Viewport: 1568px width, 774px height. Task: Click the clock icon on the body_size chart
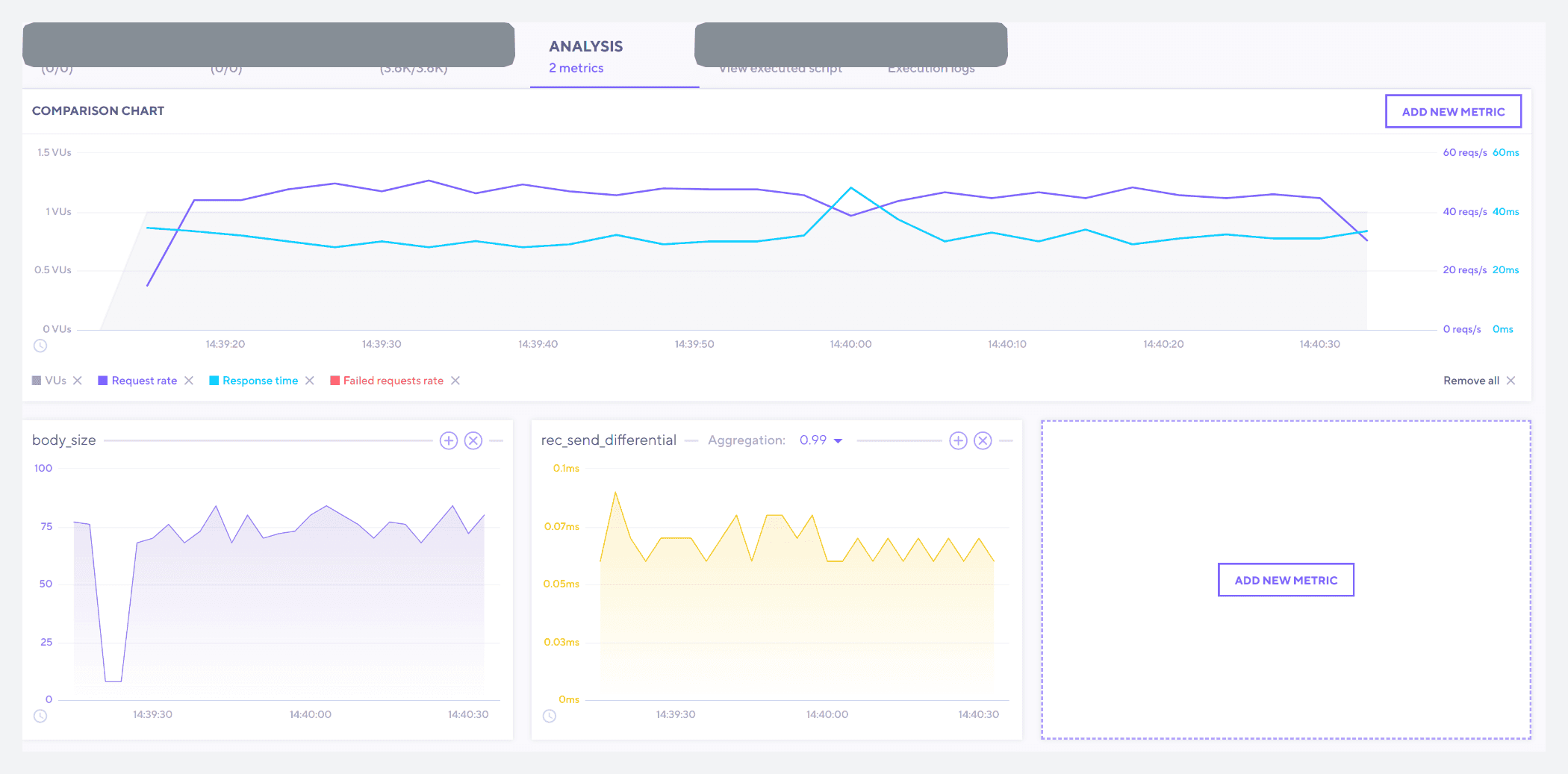point(40,716)
